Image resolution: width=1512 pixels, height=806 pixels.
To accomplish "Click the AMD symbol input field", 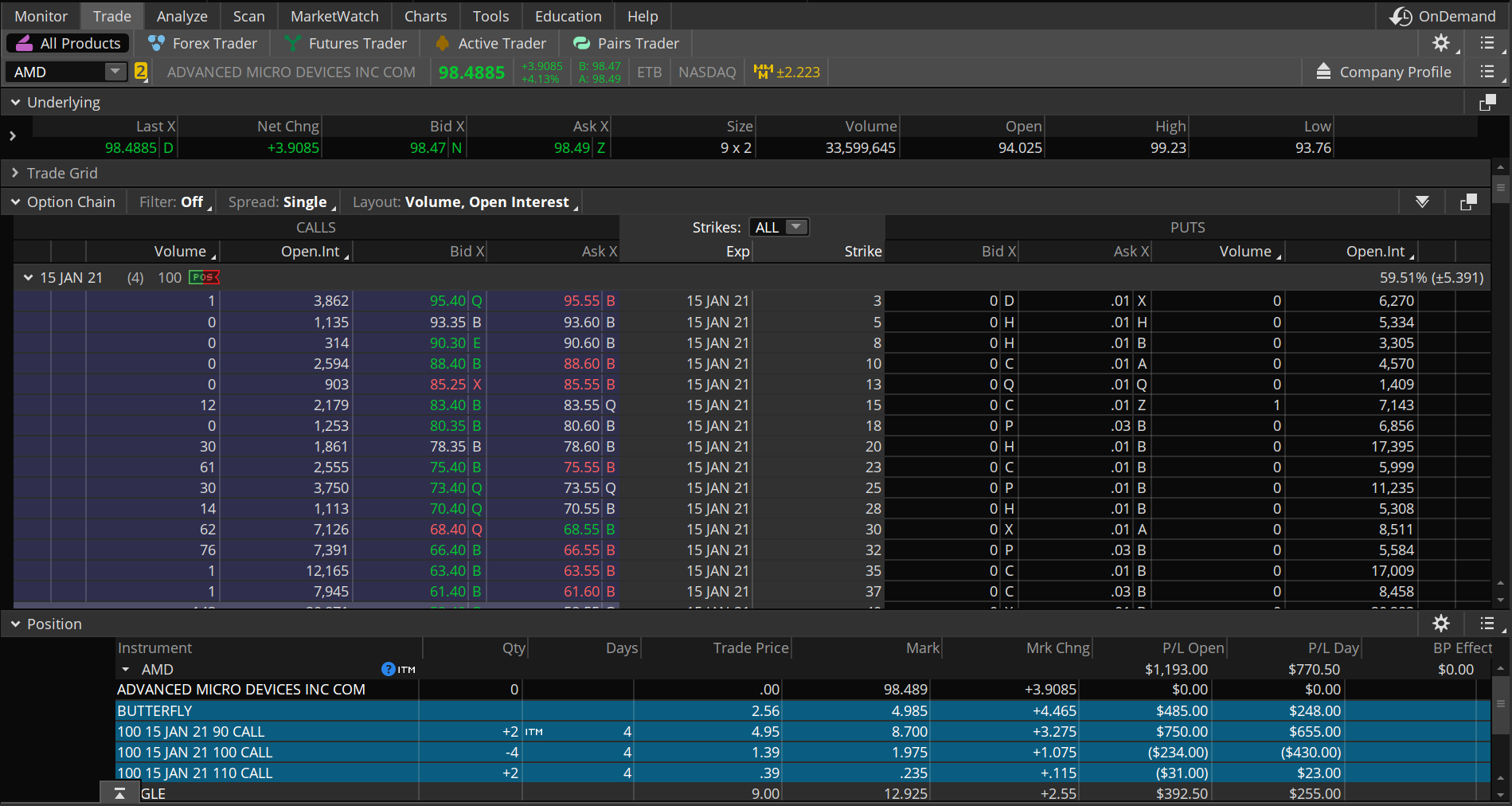I will pos(56,72).
